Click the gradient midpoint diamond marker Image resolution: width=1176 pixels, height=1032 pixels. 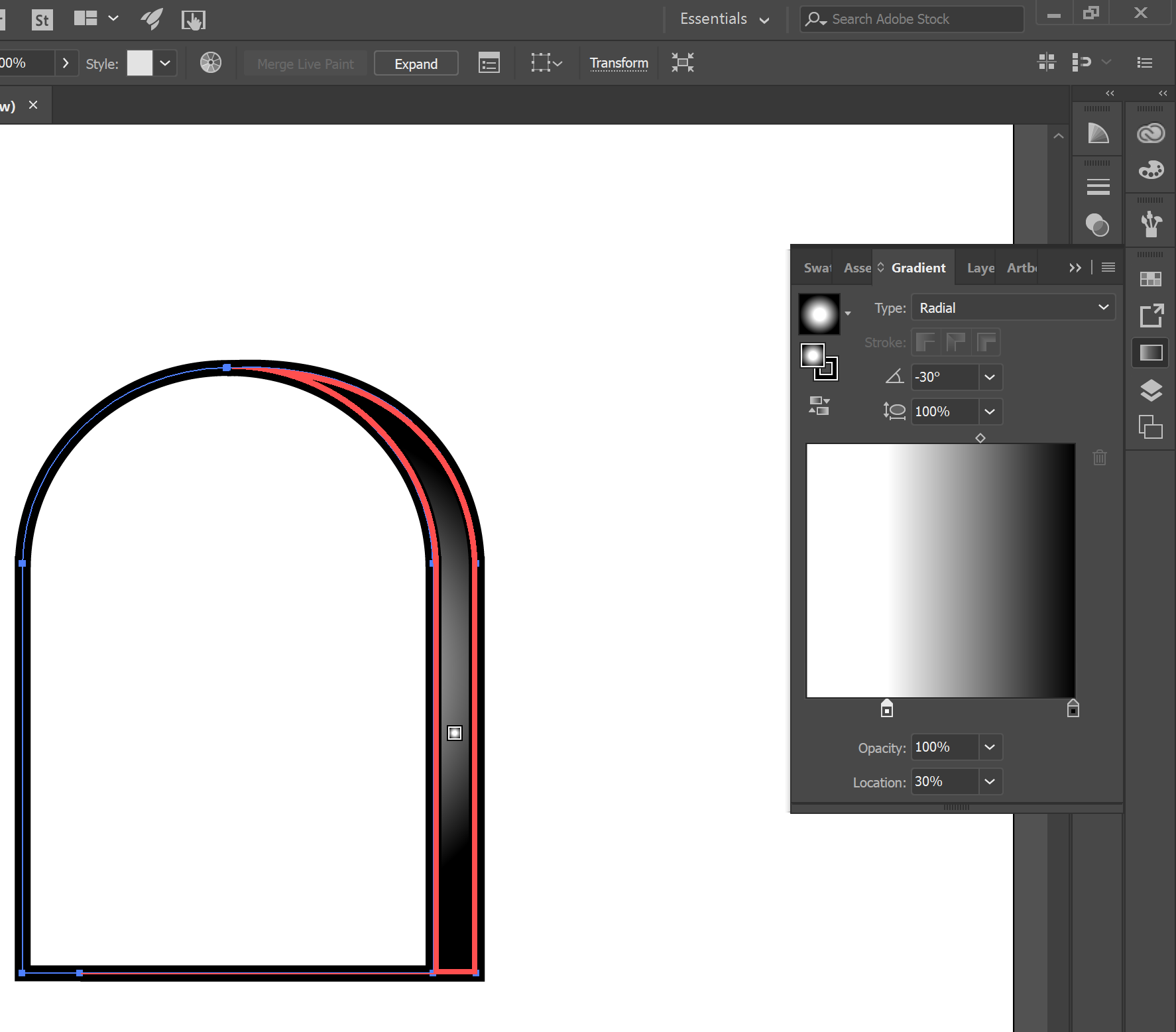pos(980,438)
